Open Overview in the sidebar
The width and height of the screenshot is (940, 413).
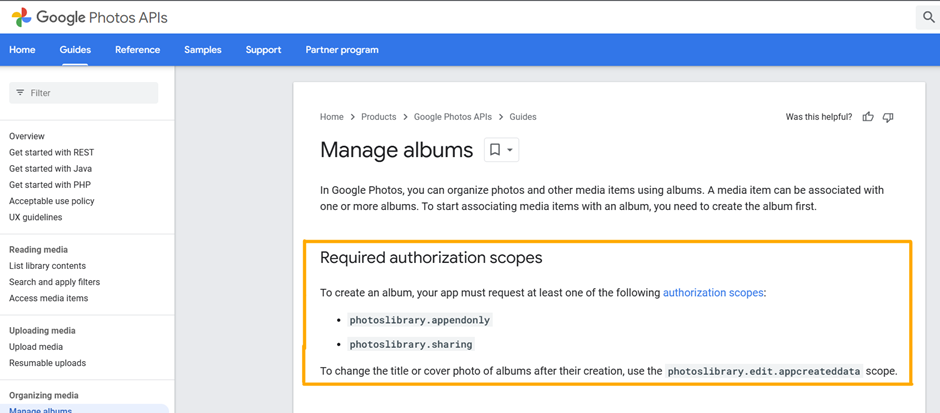27,136
